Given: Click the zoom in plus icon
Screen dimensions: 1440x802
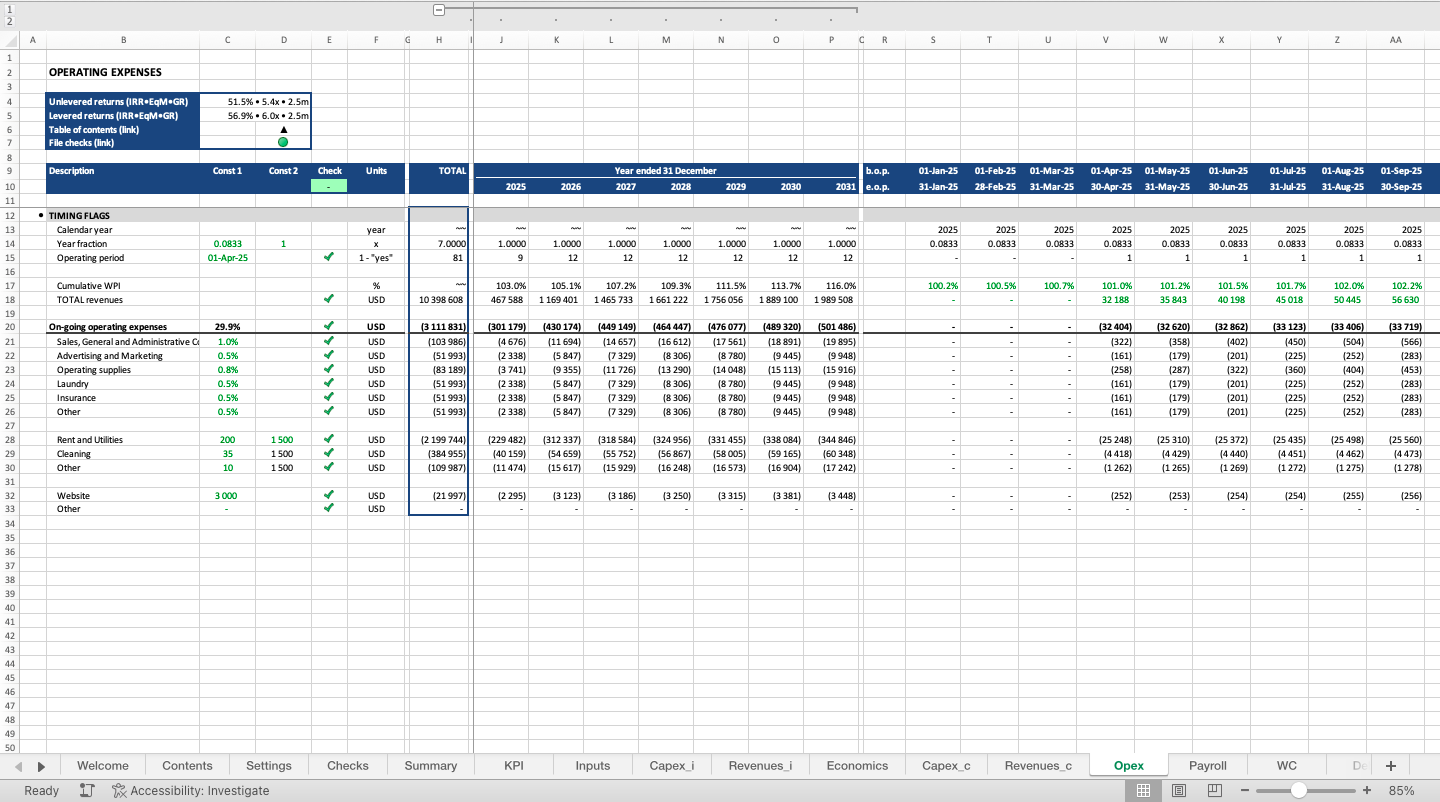Looking at the screenshot, I should pos(1368,790).
